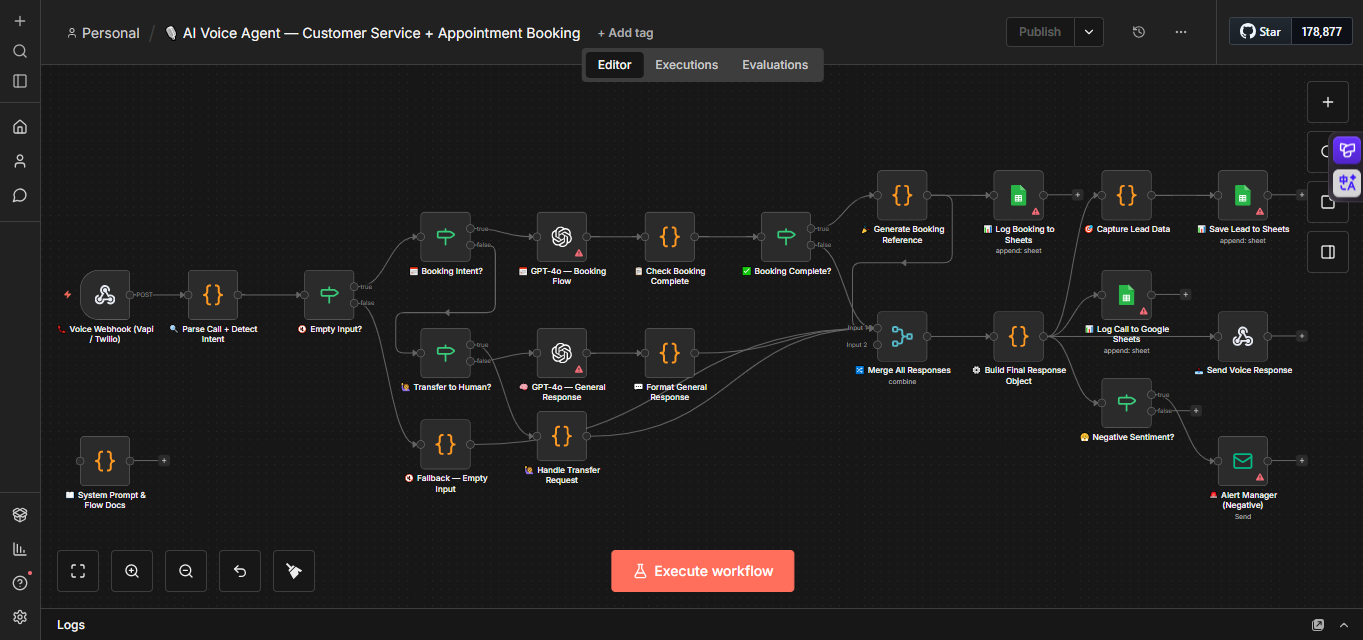Viewport: 1363px width, 640px height.
Task: Select the Capture Lead Data node
Action: [x=1126, y=195]
